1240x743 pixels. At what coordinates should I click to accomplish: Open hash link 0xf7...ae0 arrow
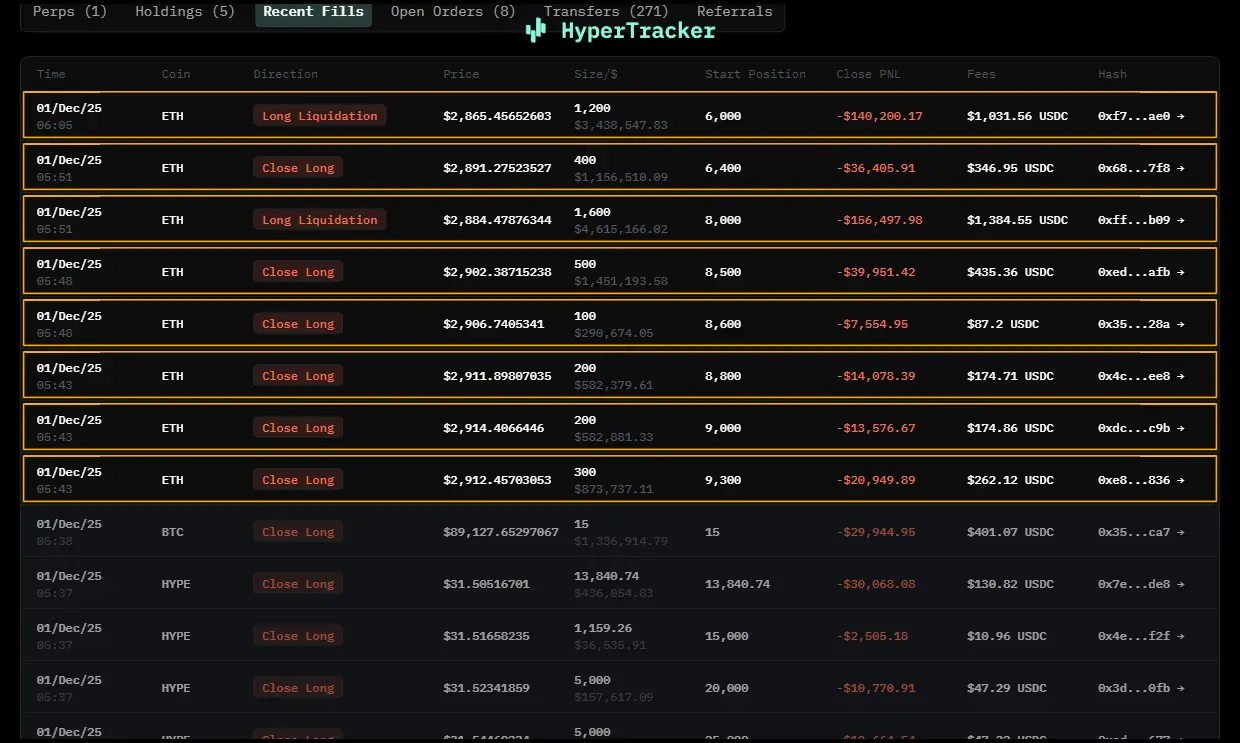(1181, 116)
